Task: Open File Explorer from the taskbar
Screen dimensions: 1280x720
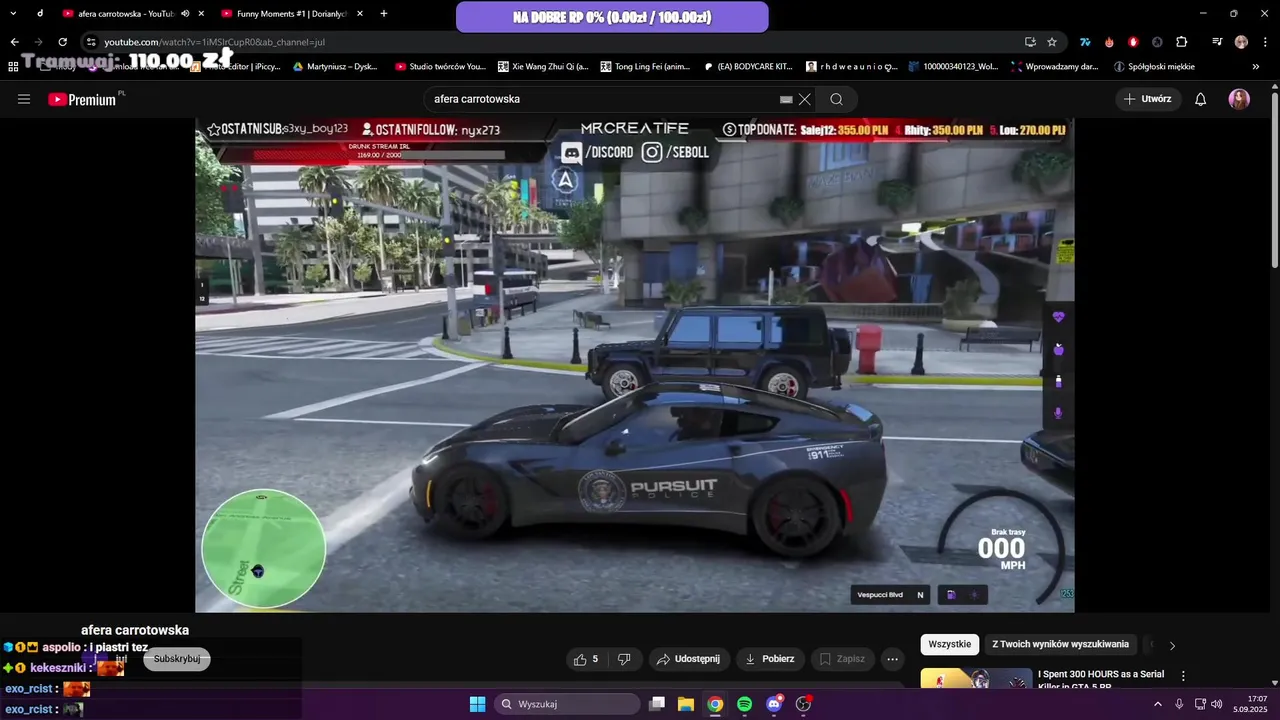Action: (x=686, y=704)
